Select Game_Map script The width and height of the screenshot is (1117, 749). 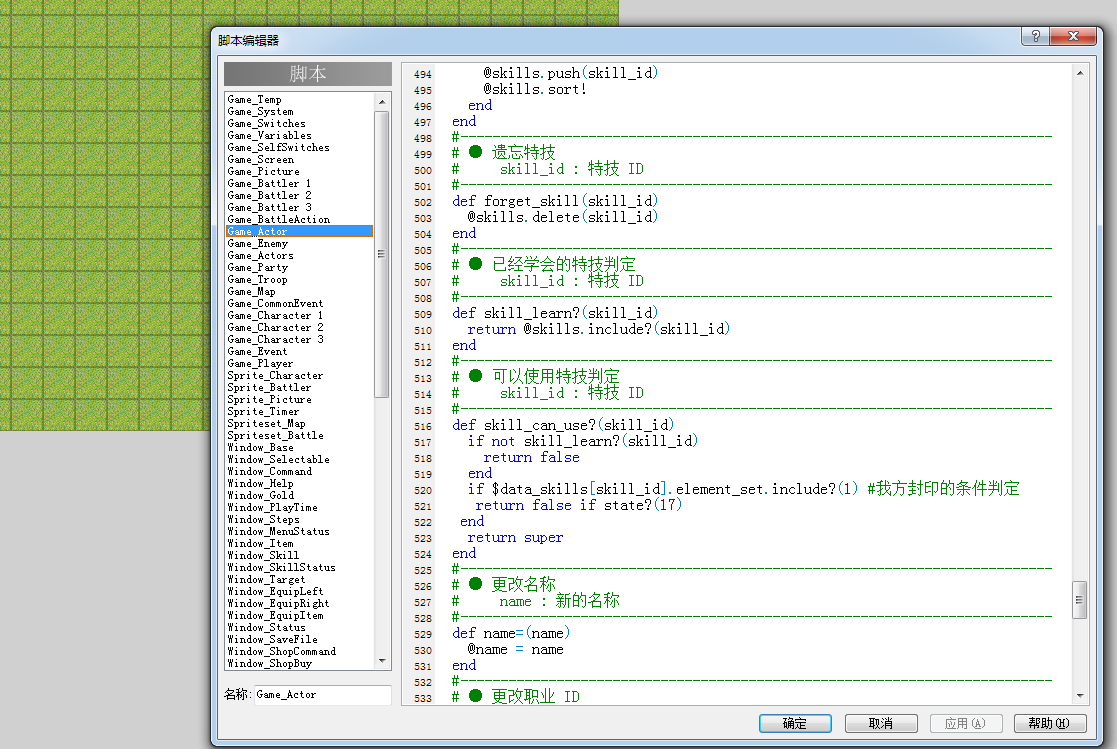click(x=299, y=291)
